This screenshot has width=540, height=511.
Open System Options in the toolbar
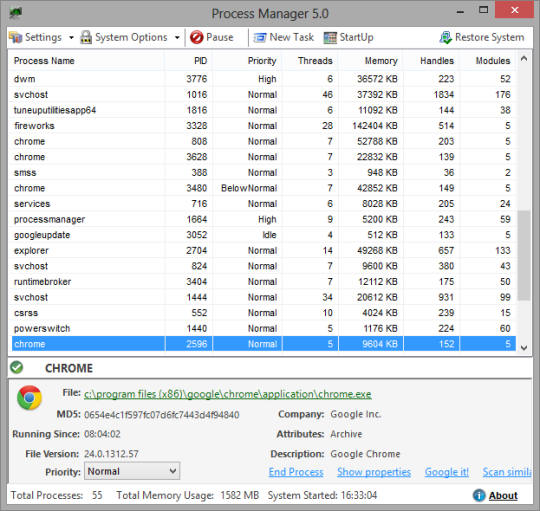(x=124, y=37)
